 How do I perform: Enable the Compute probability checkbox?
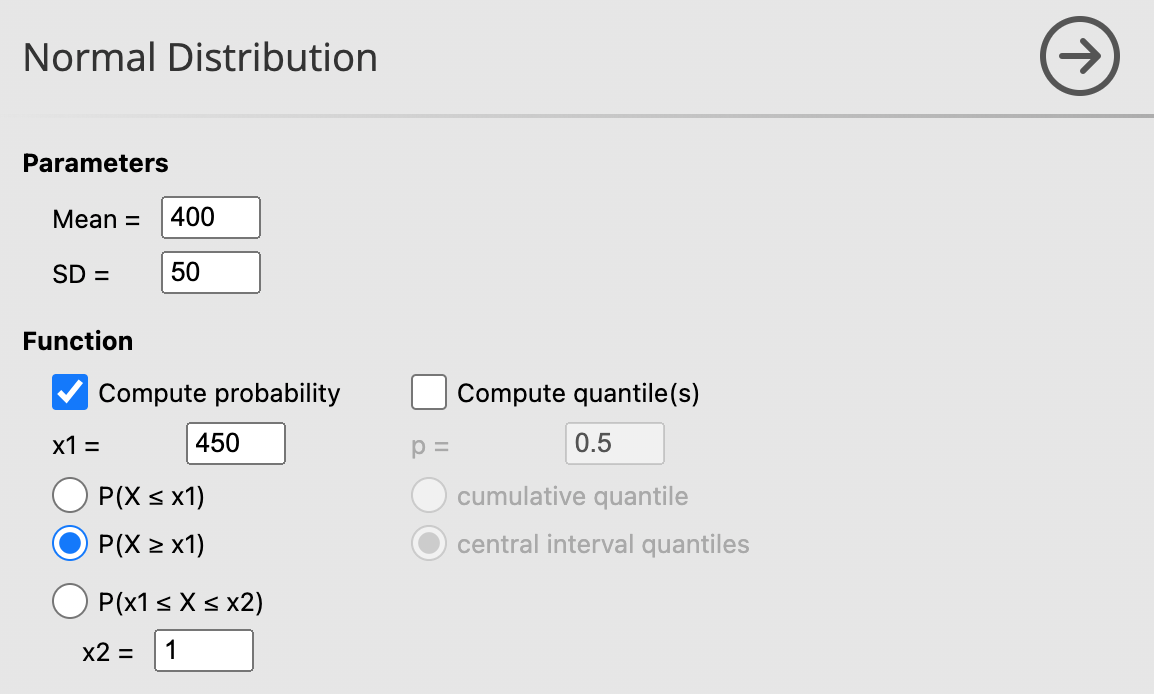69,393
